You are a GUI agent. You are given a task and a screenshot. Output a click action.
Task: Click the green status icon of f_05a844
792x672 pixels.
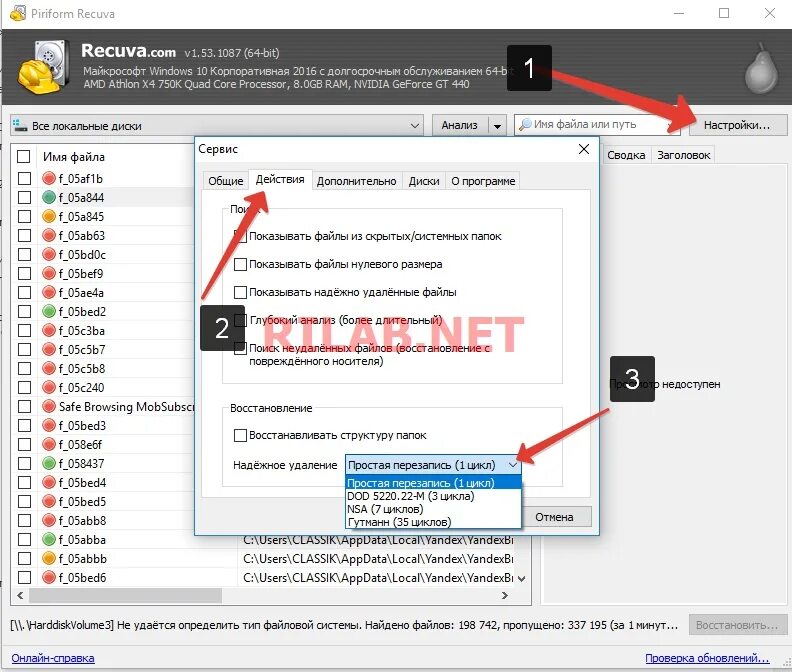coord(48,197)
